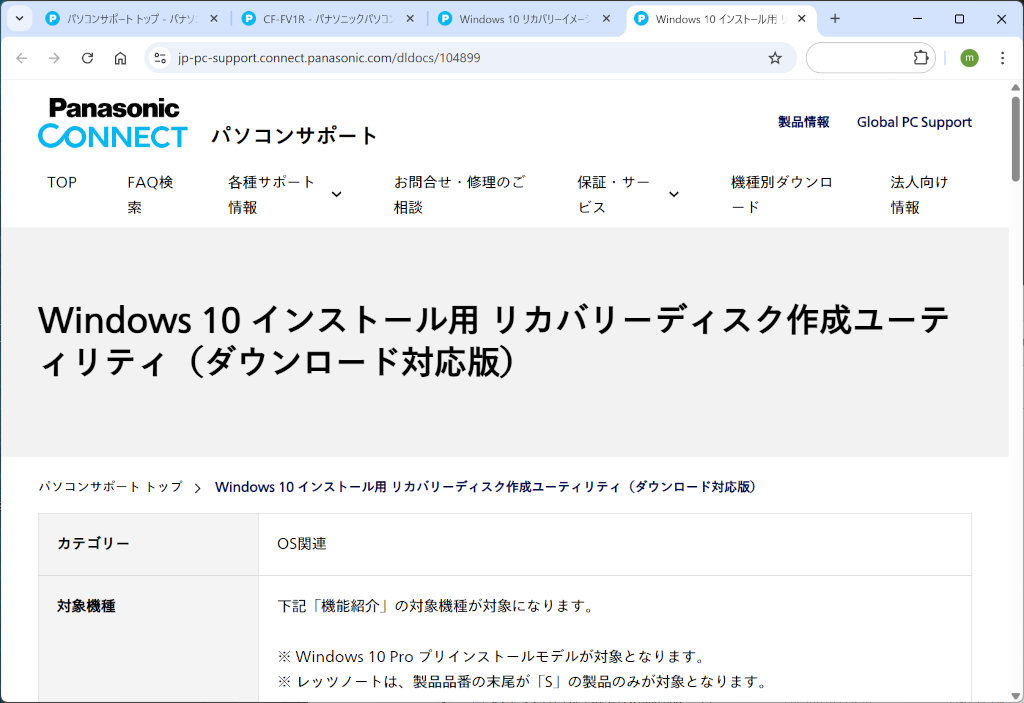Expand the 保証・サービス menu chevron
Screen dimensions: 1024x703
(674, 194)
